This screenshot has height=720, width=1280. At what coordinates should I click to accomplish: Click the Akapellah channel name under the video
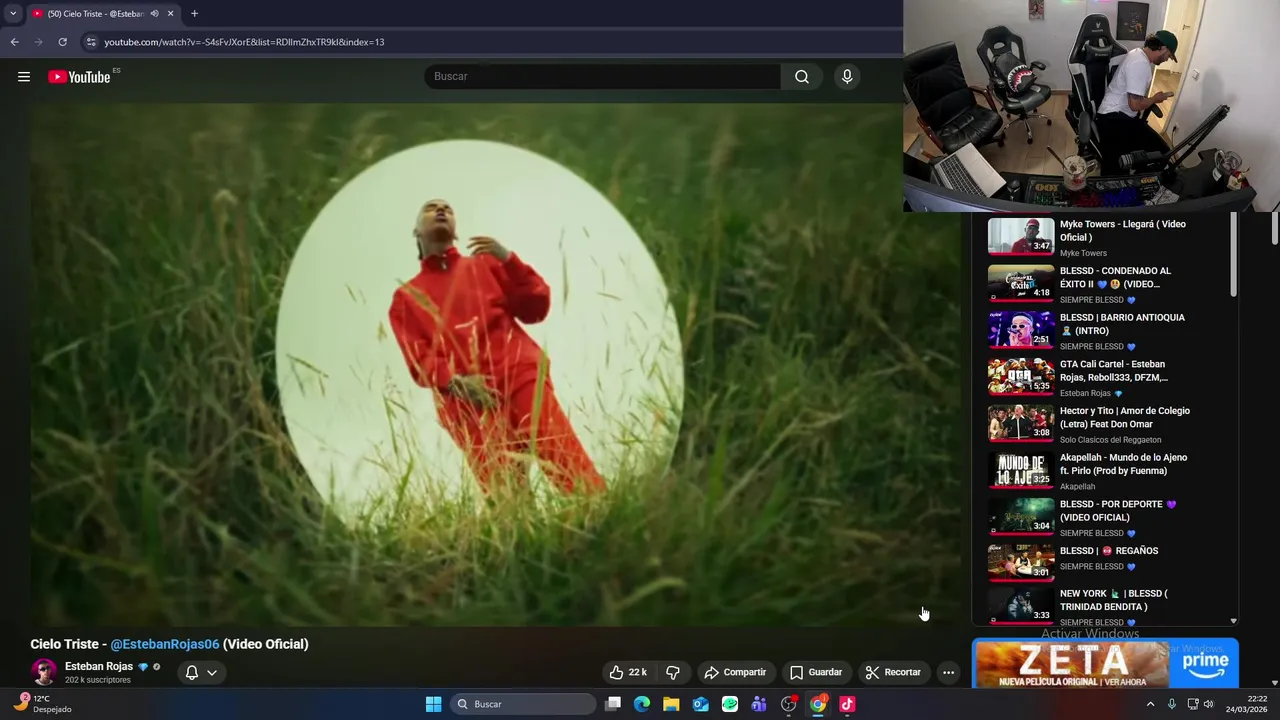1077,487
